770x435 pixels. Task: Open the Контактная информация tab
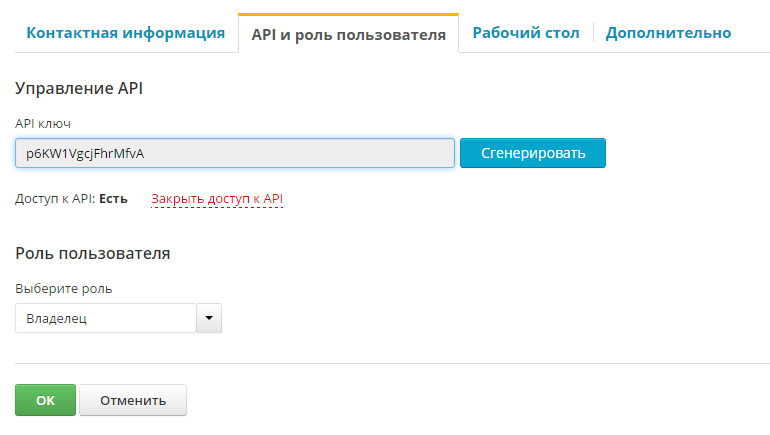[125, 33]
